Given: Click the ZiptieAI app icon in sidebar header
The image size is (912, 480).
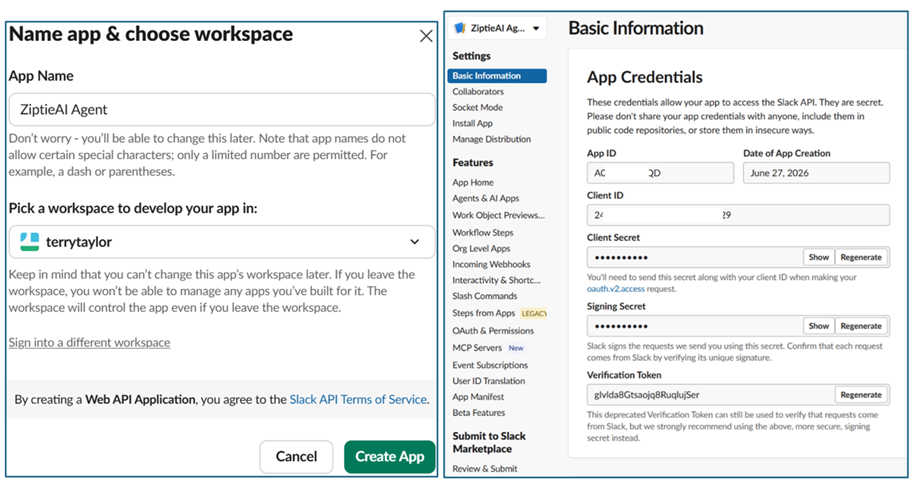Looking at the screenshot, I should (x=459, y=28).
